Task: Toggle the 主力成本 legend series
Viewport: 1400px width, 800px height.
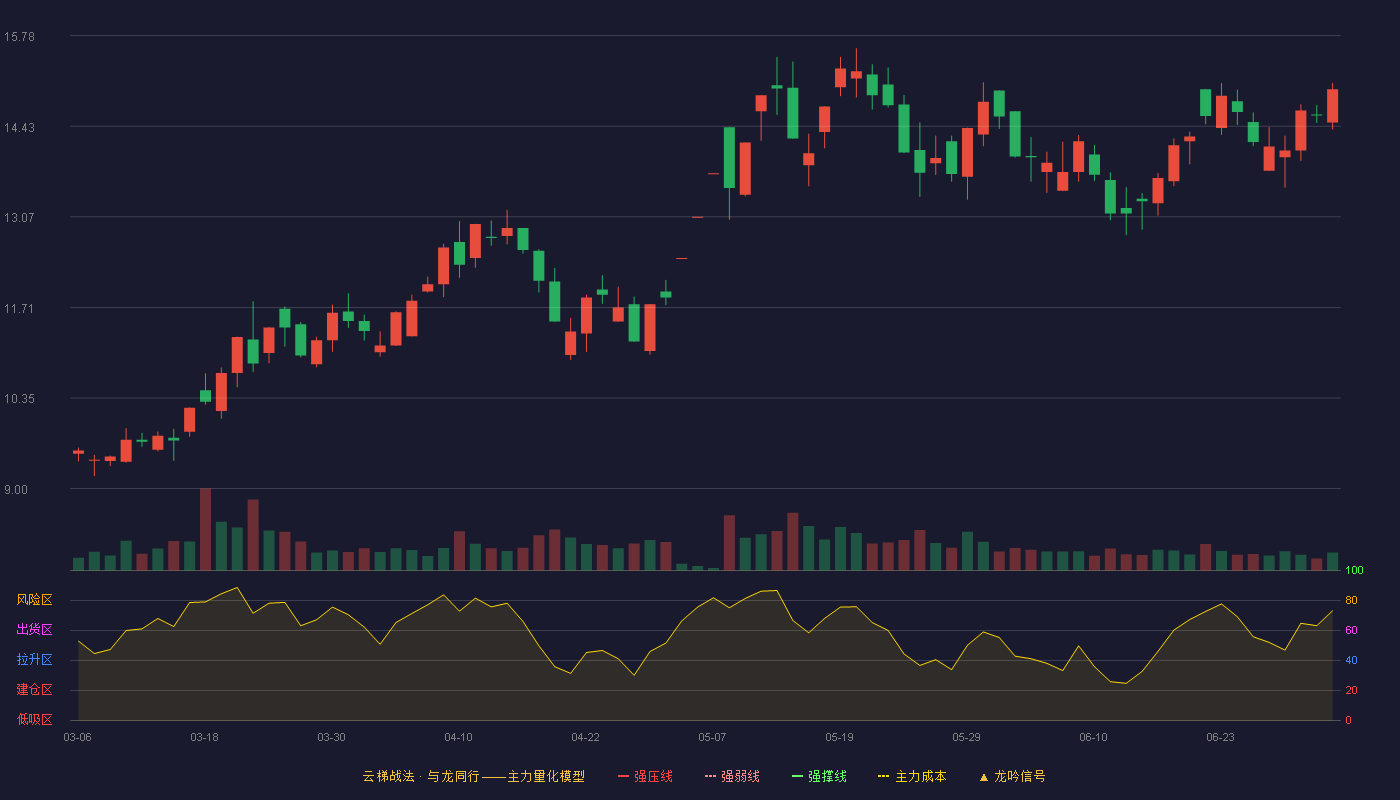Action: pyautogui.click(x=912, y=776)
